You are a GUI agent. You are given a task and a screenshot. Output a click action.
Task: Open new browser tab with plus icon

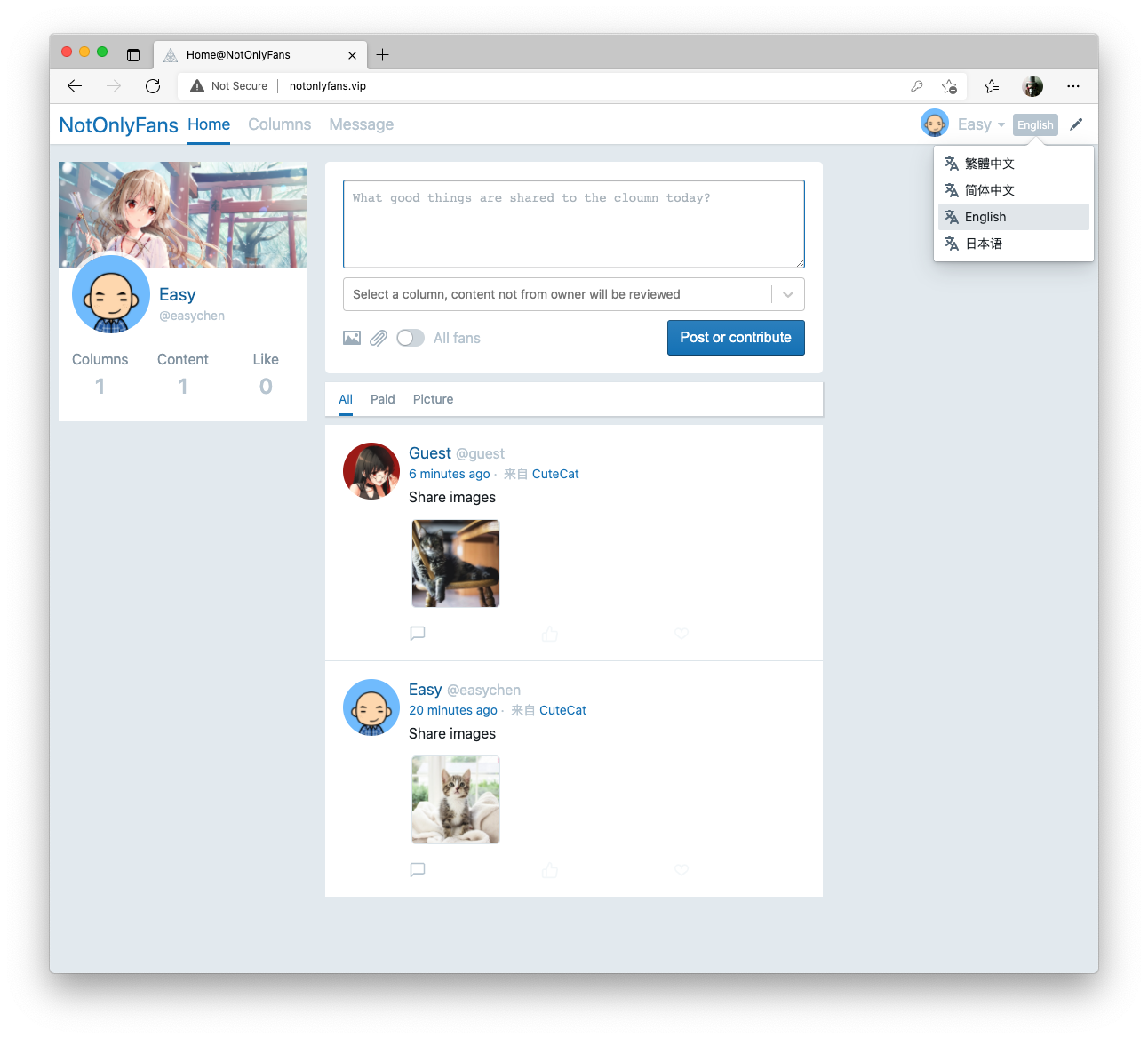pos(383,55)
